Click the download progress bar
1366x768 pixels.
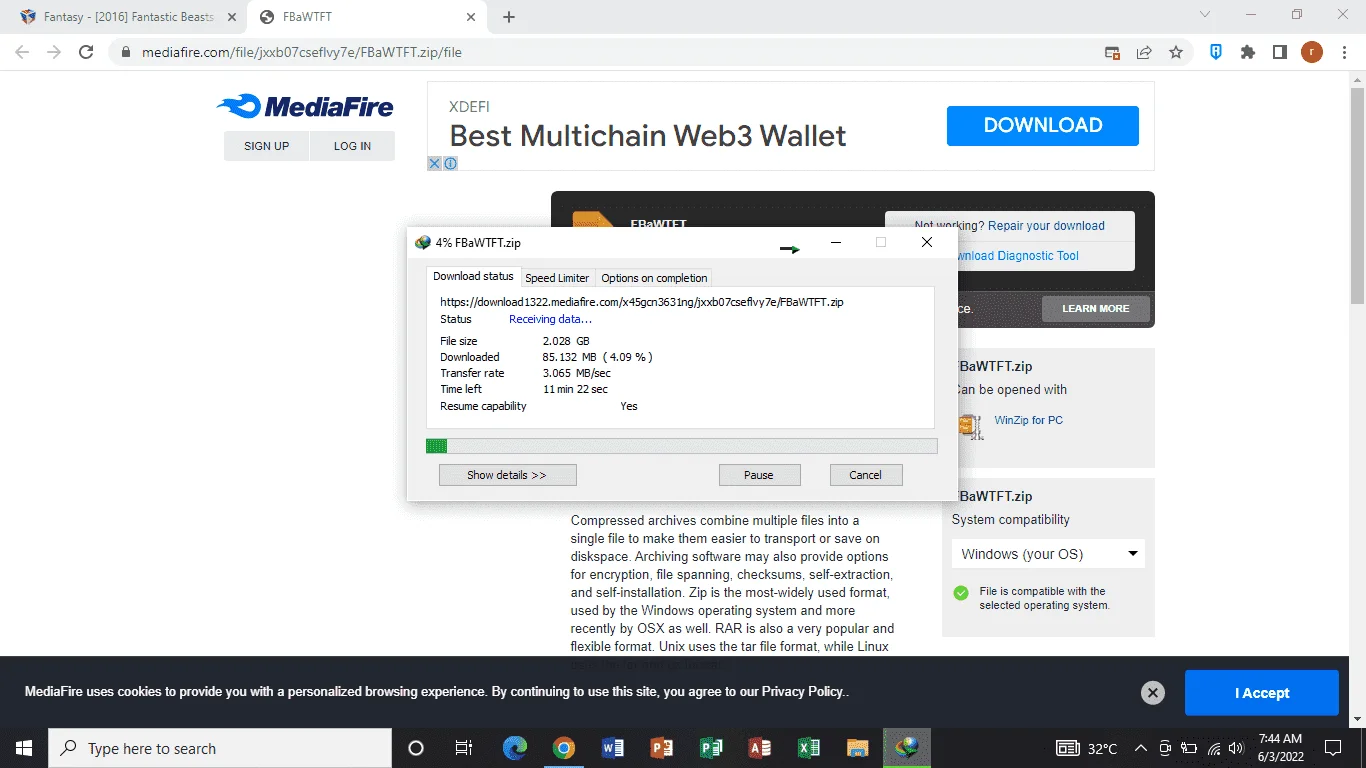pos(682,446)
